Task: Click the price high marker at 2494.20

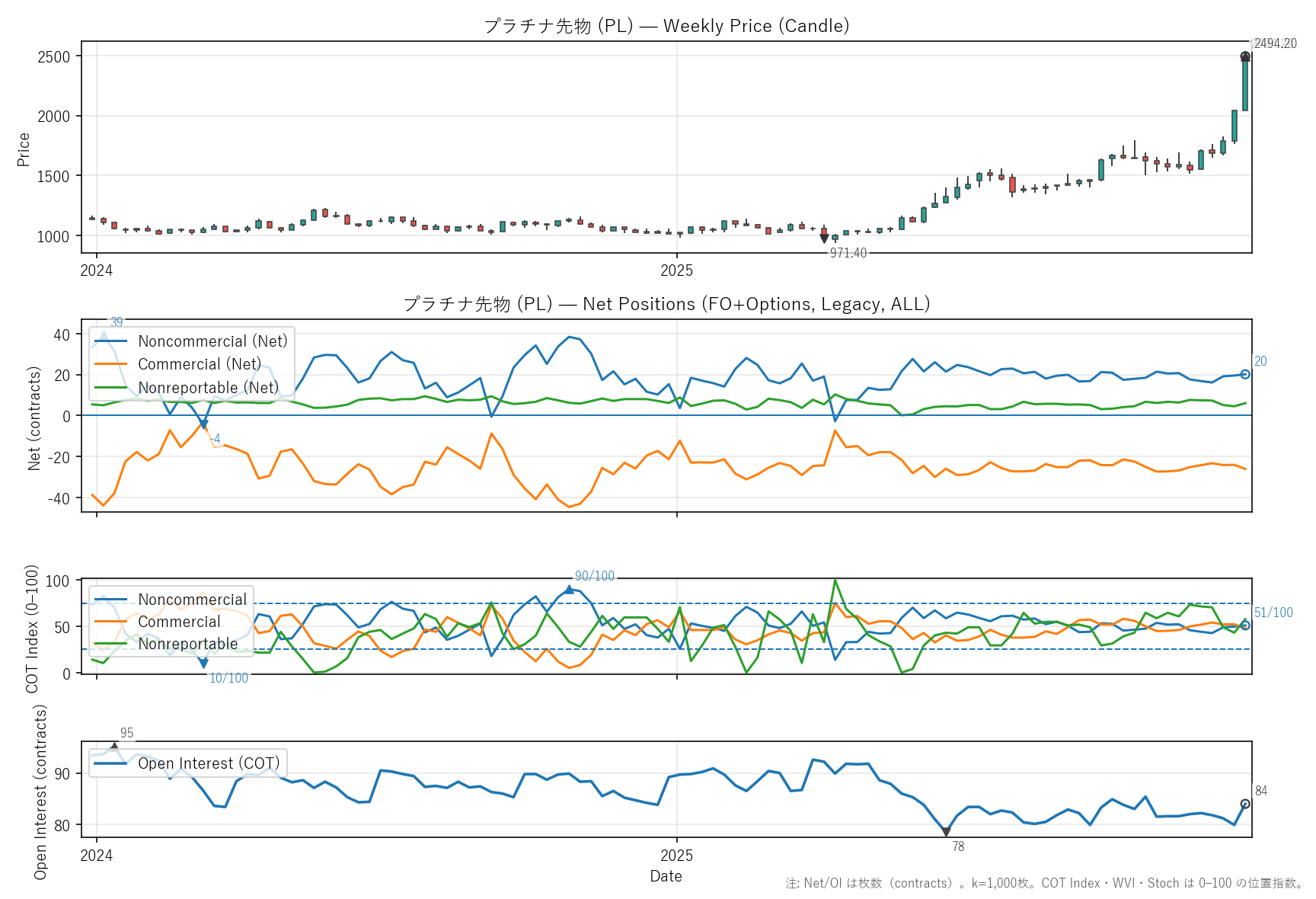Action: click(x=1245, y=56)
